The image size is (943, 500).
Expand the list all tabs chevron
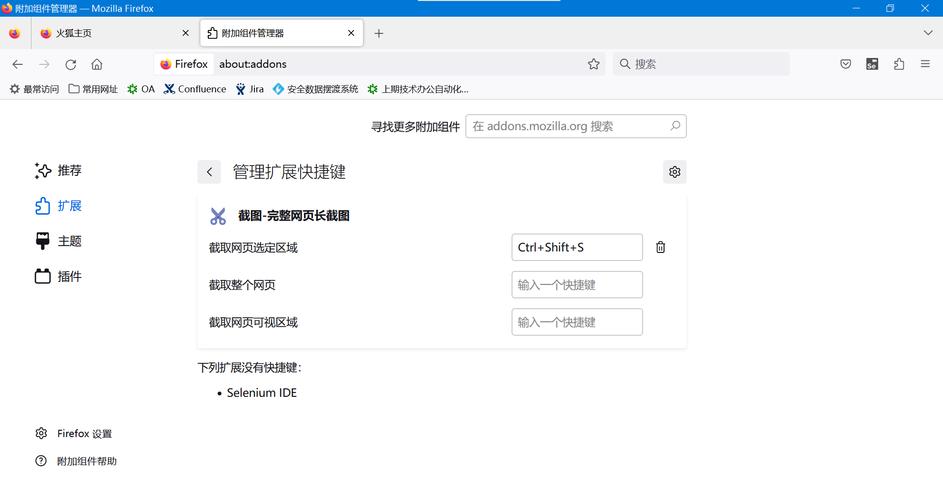927,33
